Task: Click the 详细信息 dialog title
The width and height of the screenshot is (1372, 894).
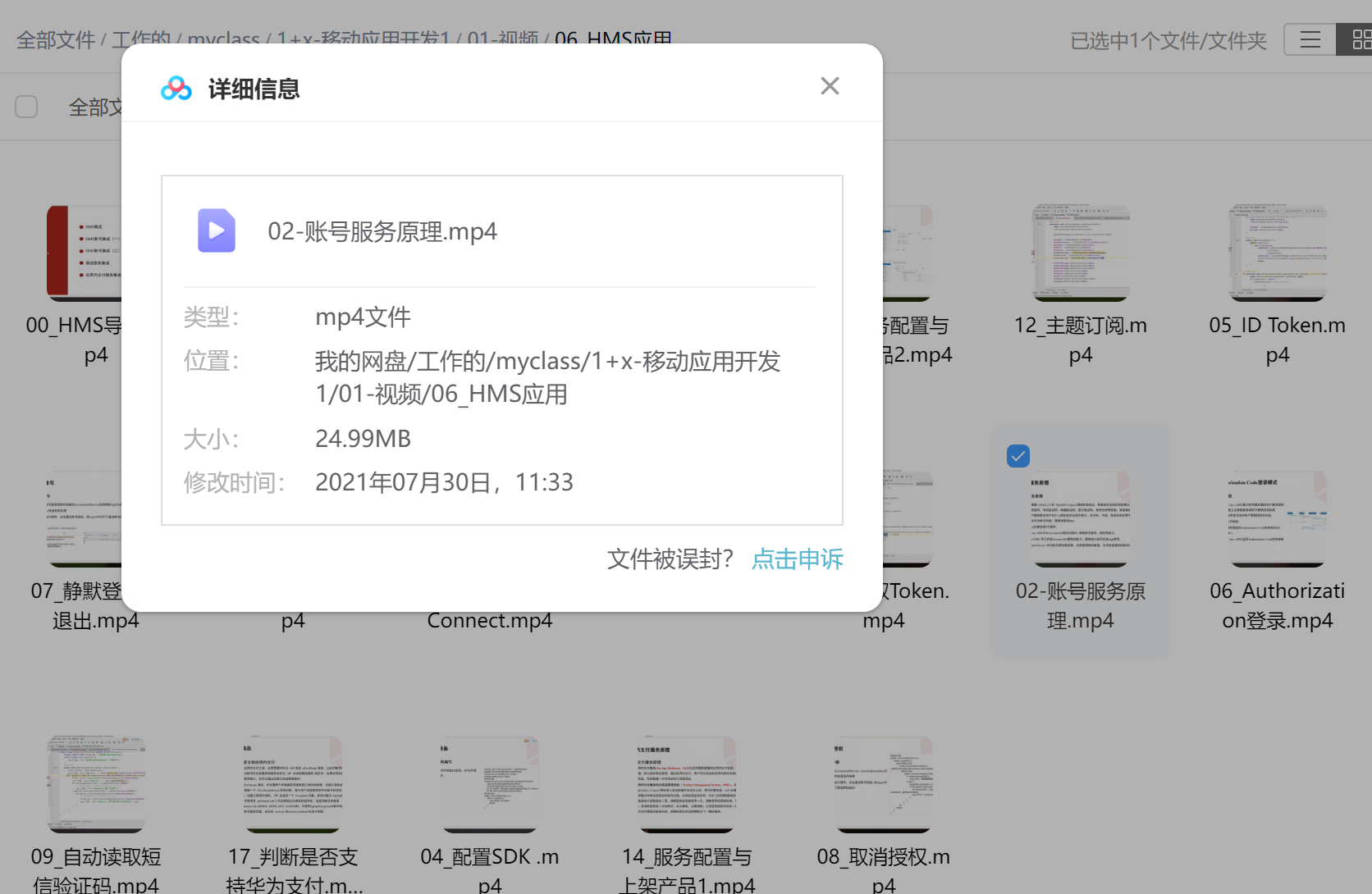Action: point(254,89)
